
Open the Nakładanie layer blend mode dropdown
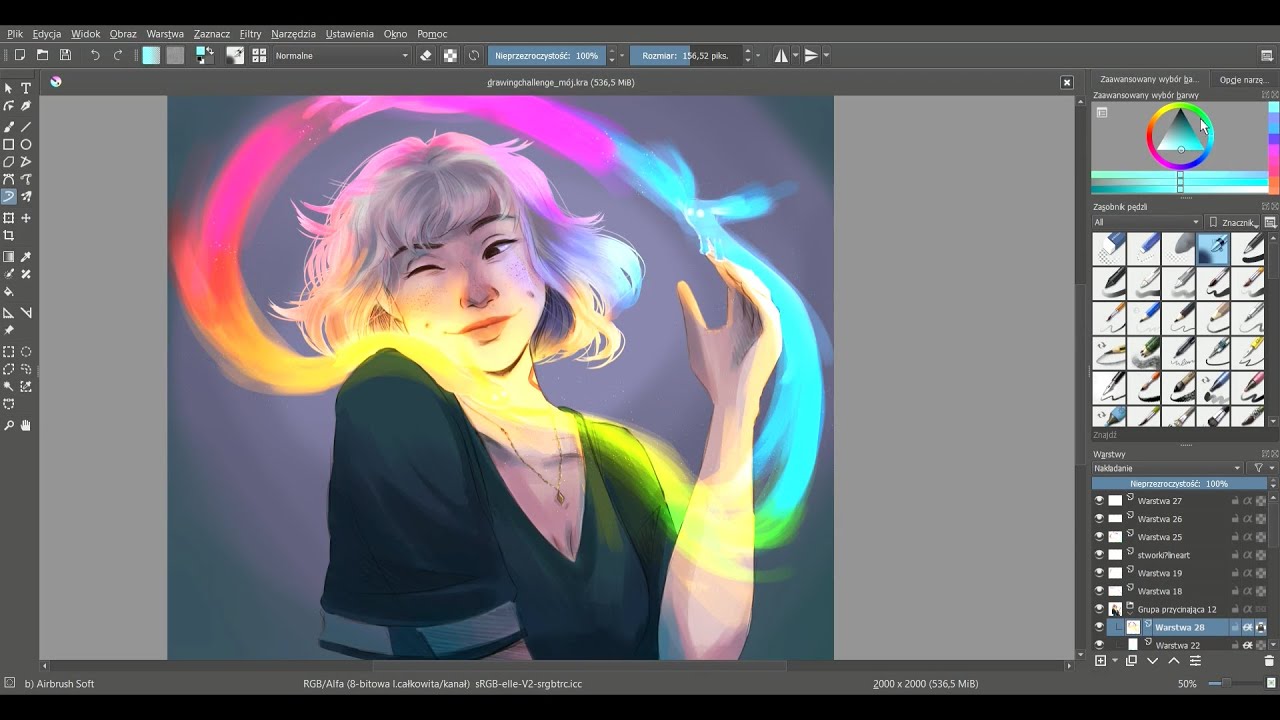click(1167, 468)
